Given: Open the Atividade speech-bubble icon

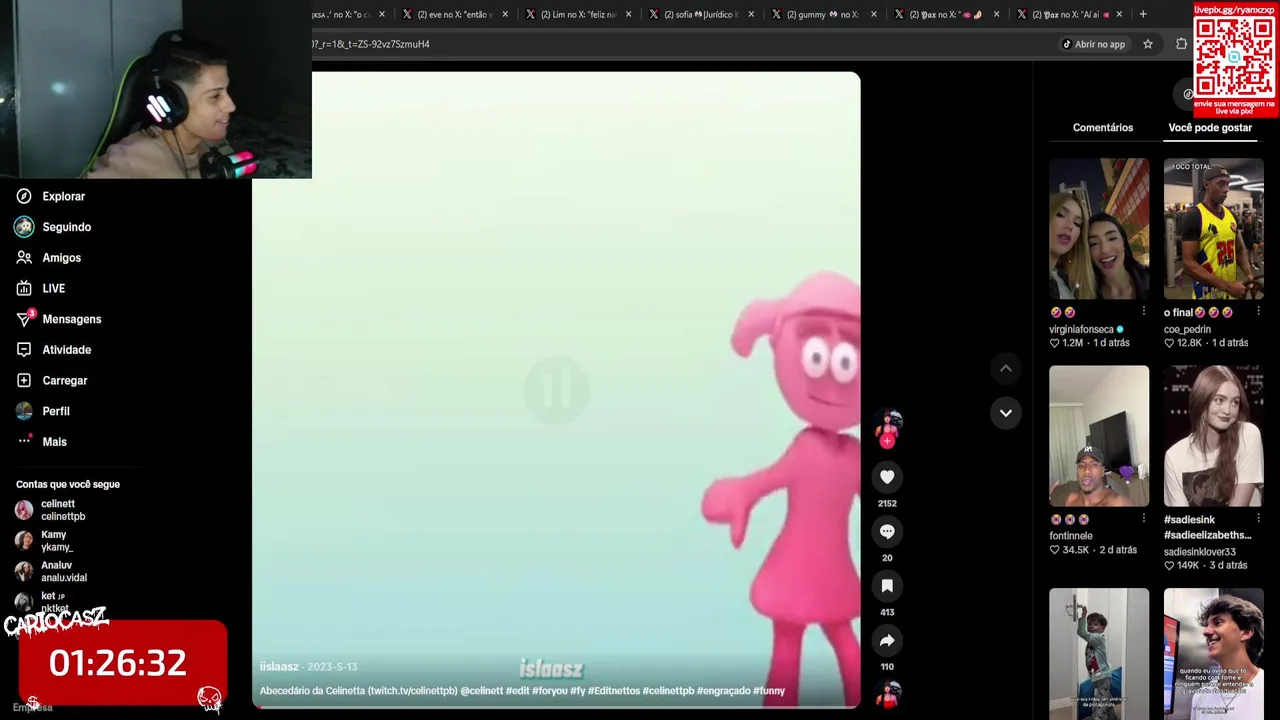Looking at the screenshot, I should [x=24, y=350].
